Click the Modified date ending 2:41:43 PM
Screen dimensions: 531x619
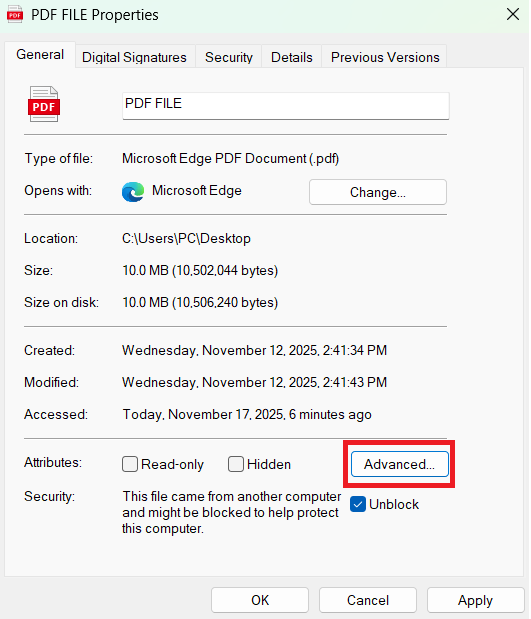(255, 382)
